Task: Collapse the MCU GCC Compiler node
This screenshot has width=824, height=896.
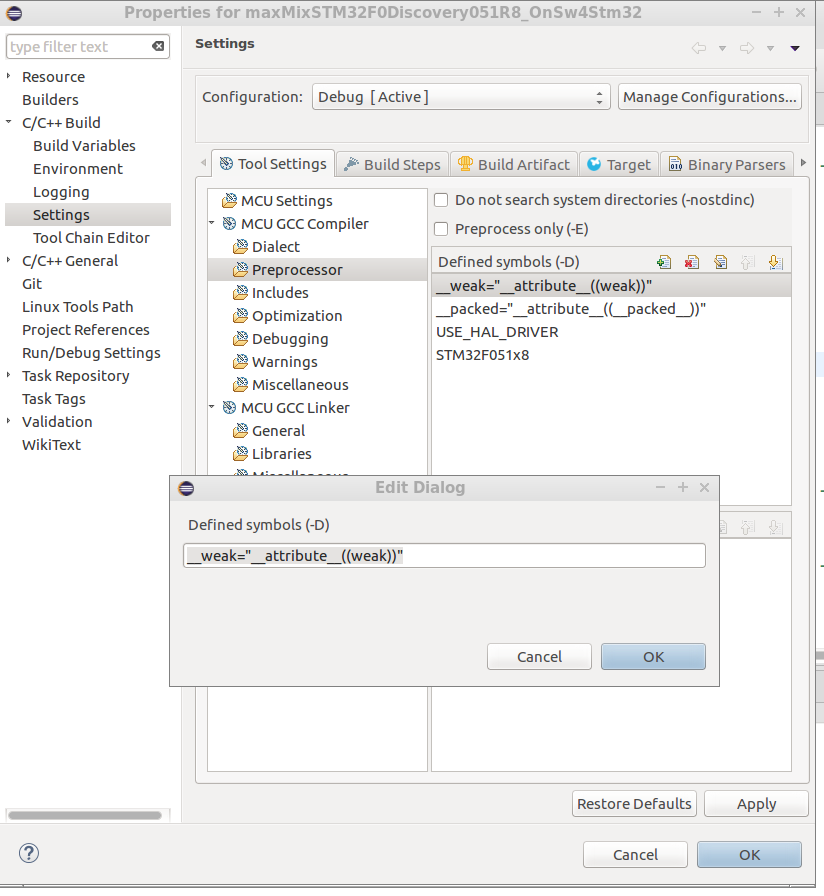Action: [x=213, y=224]
